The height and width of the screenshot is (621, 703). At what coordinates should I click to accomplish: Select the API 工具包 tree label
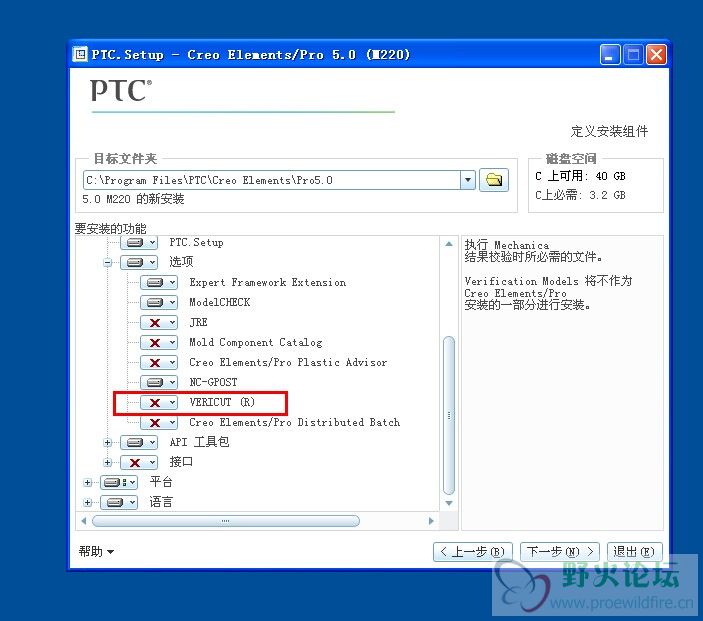[200, 442]
